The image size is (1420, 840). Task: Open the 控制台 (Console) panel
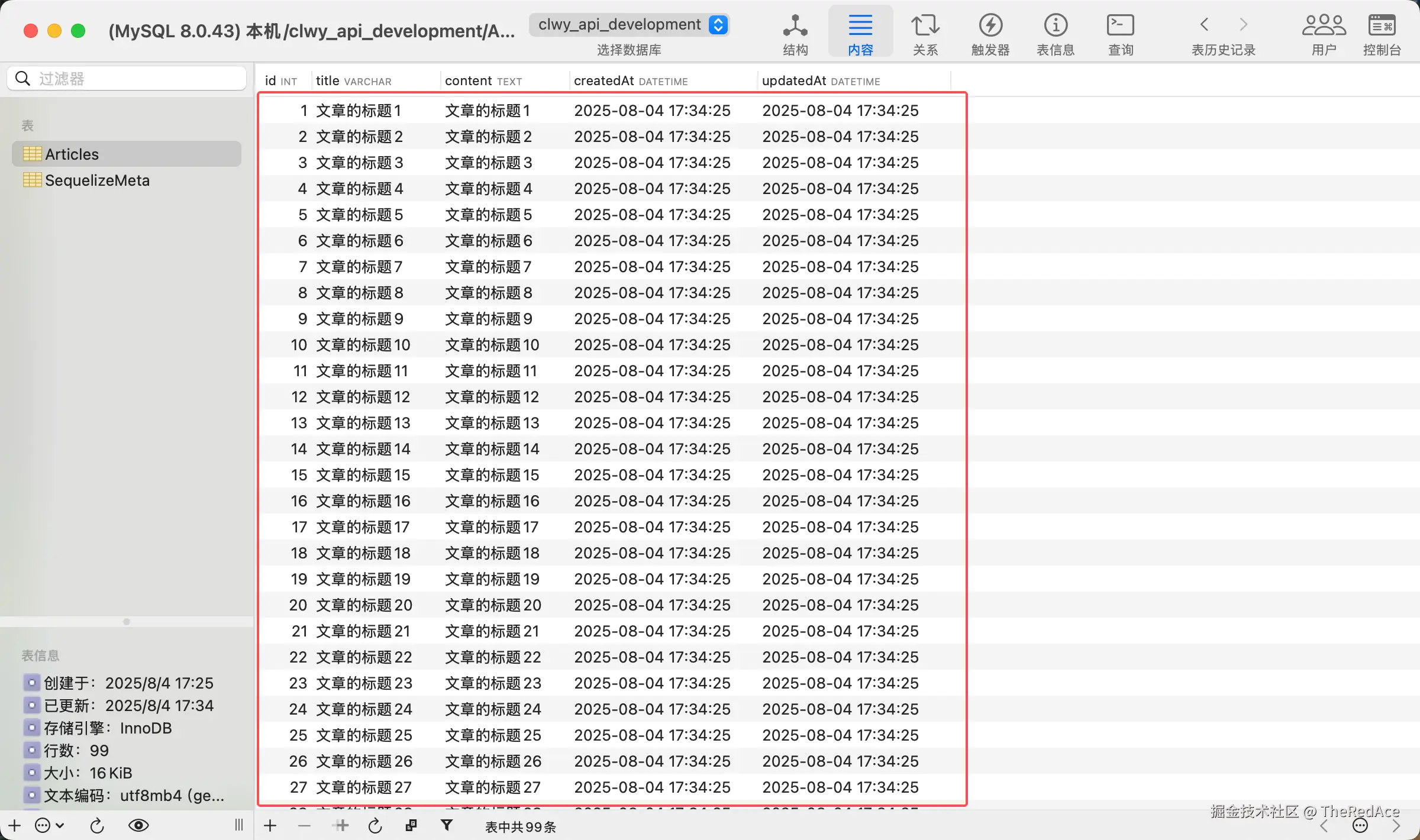coord(1382,34)
